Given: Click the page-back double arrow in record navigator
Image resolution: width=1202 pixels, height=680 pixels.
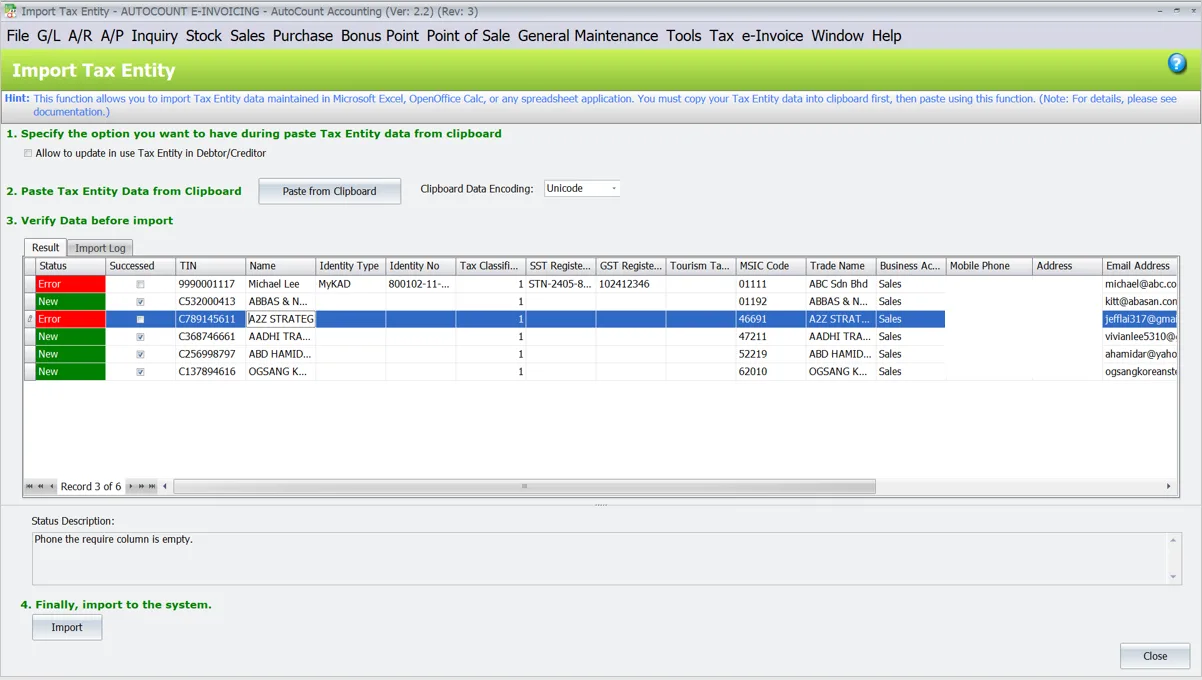Looking at the screenshot, I should point(41,486).
